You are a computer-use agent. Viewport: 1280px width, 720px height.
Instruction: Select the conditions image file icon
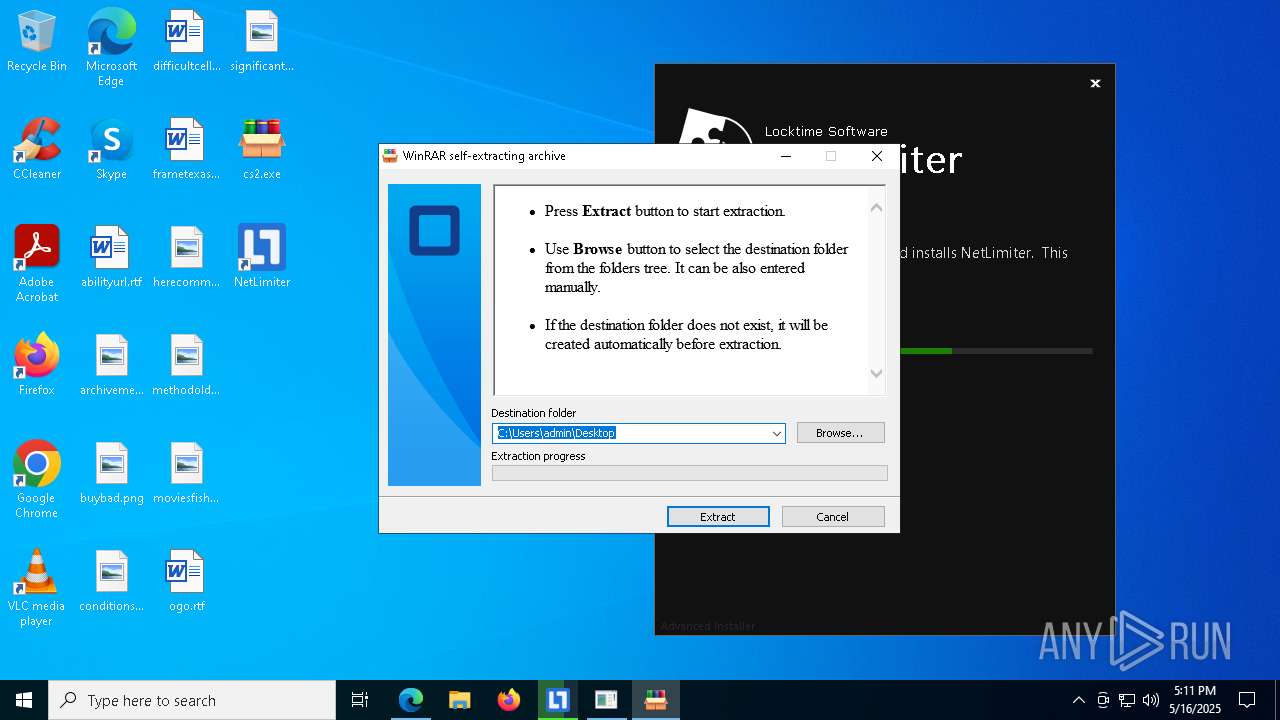point(111,582)
